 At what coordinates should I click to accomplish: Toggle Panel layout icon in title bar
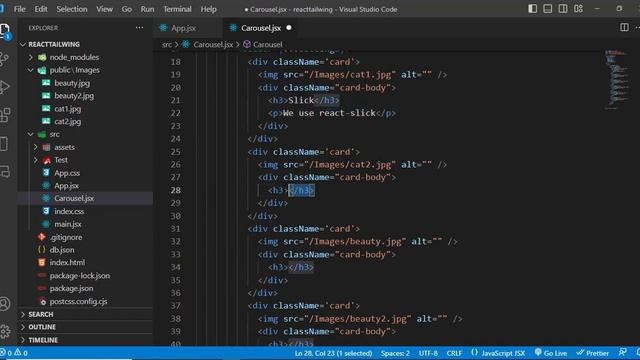click(x=547, y=9)
